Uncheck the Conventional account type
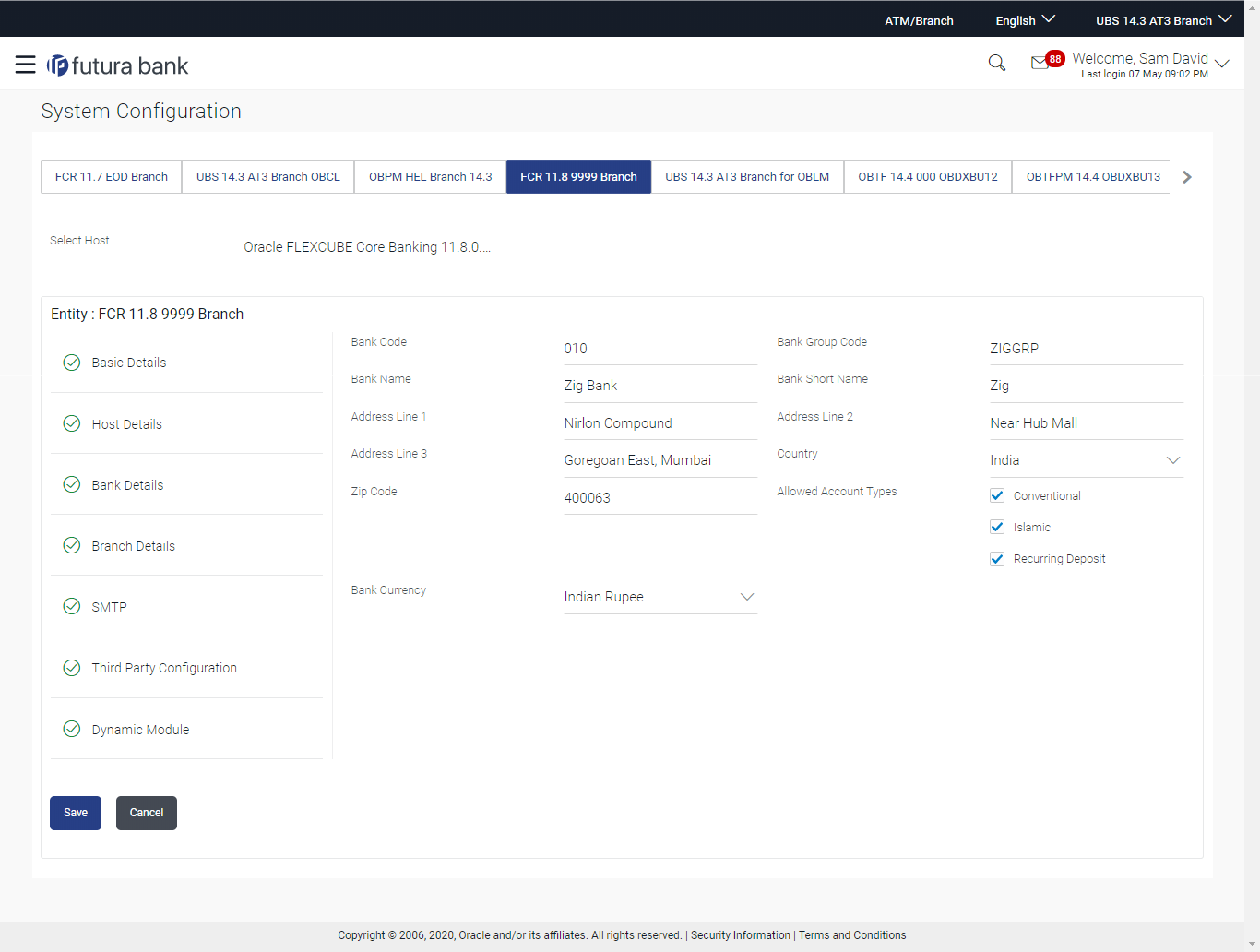Viewport: 1260px width, 952px height. [996, 495]
